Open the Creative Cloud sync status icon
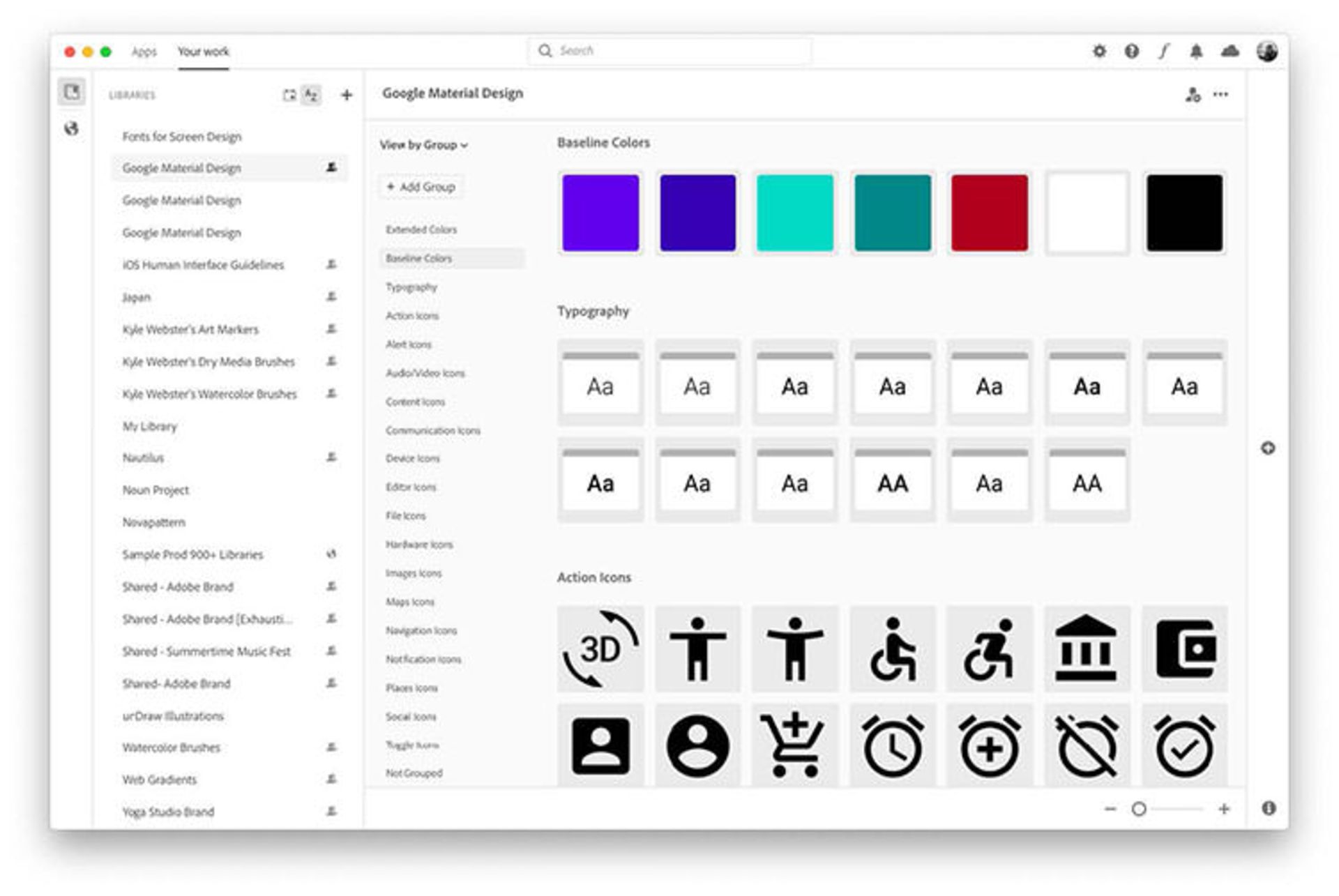Viewport: 1339px width, 896px height. click(x=1231, y=51)
